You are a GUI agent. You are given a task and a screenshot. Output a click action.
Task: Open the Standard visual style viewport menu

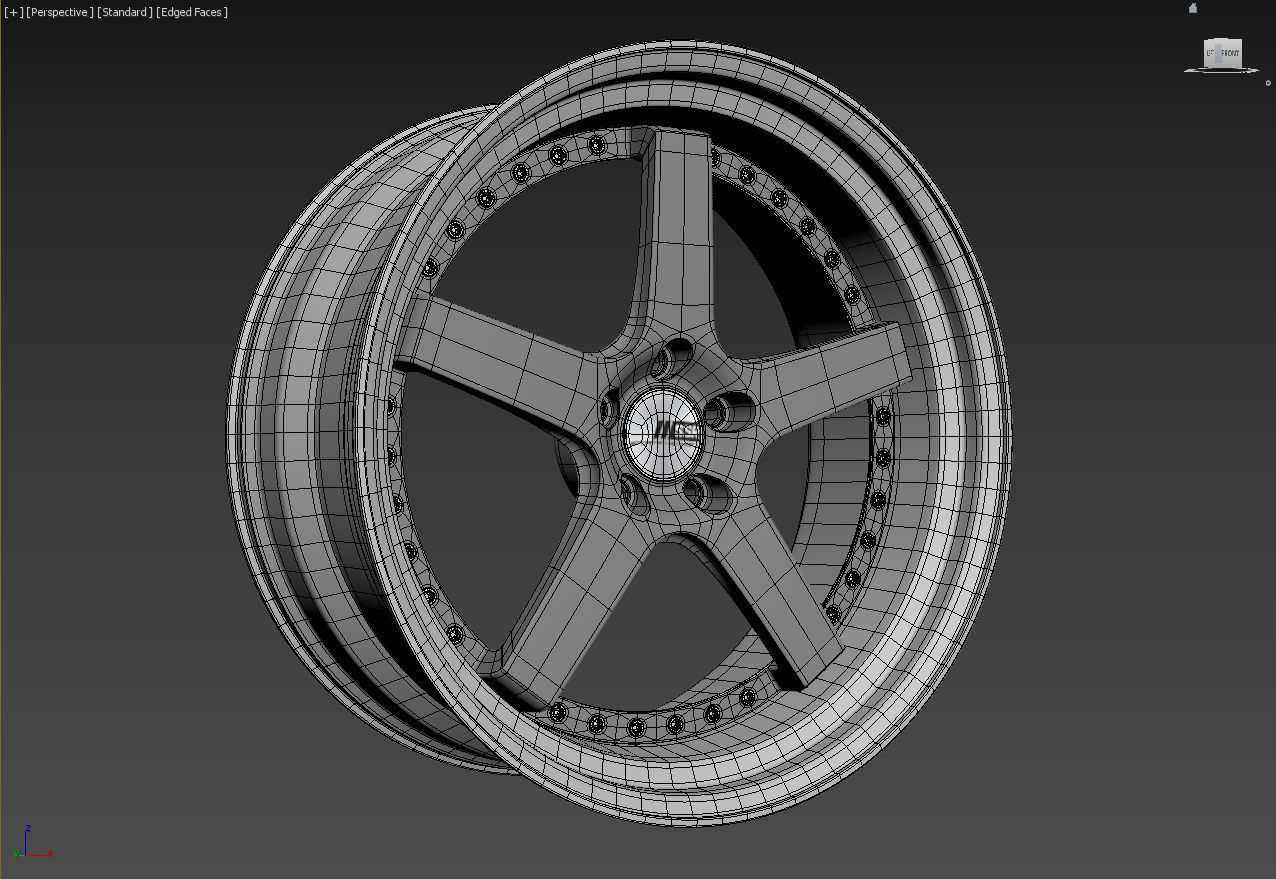pos(125,12)
